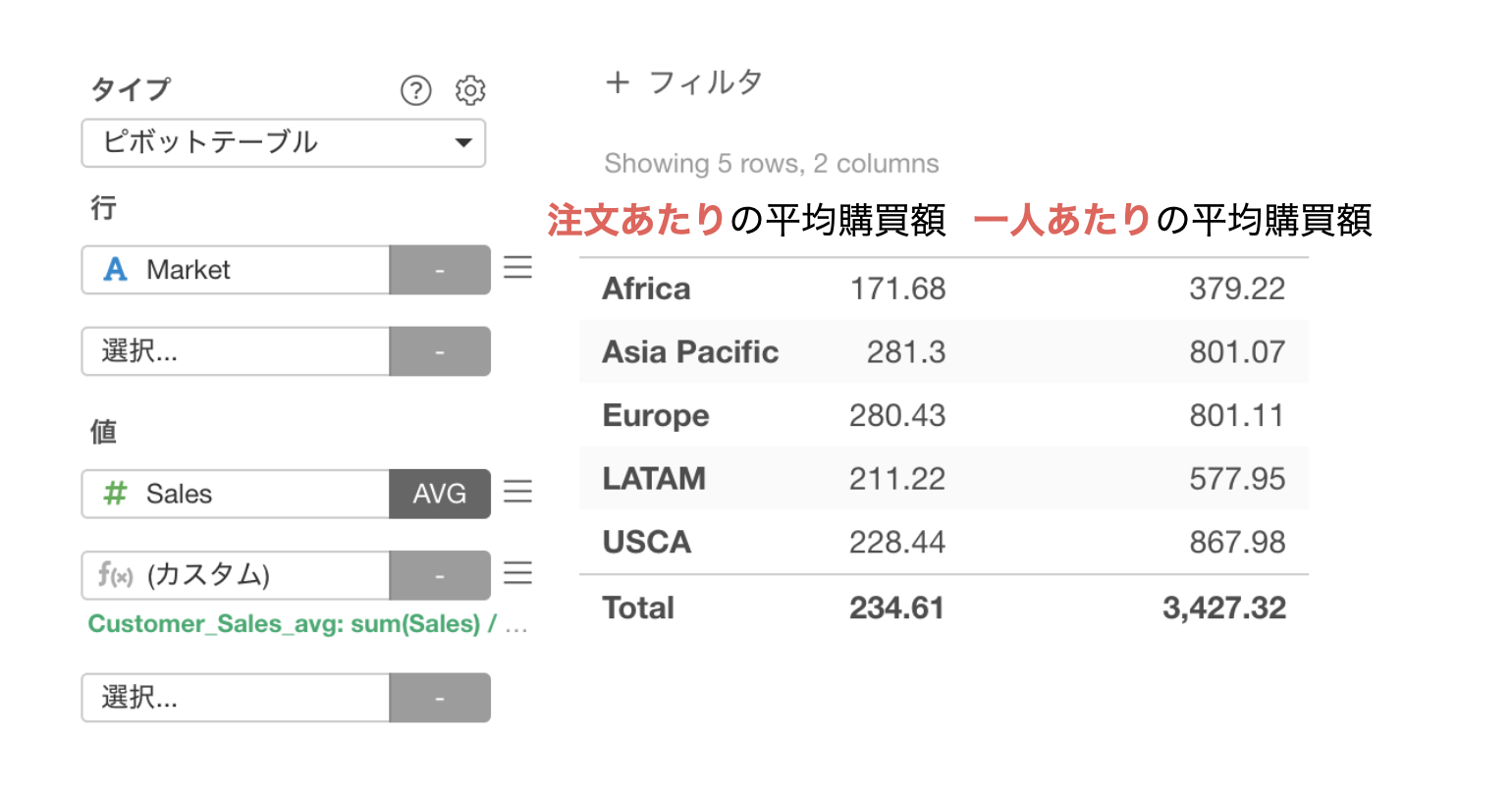Click the USCA value 867.98
The image size is (1512, 791).
pos(1237,542)
